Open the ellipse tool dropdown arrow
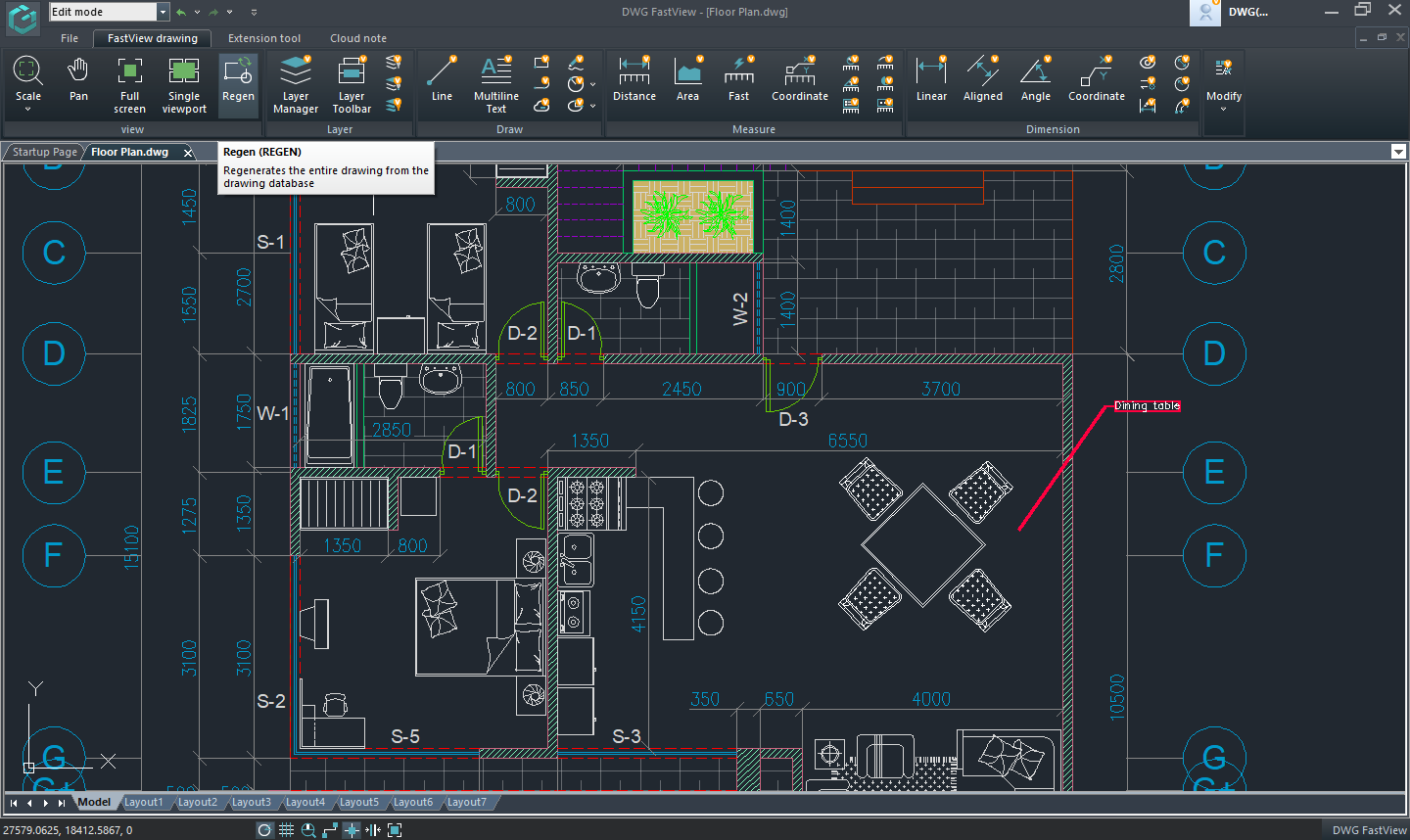The height and width of the screenshot is (840, 1410). click(592, 106)
